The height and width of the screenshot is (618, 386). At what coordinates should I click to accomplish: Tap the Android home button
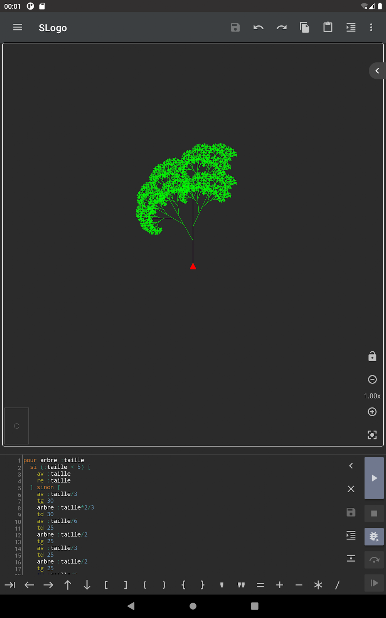(193, 606)
